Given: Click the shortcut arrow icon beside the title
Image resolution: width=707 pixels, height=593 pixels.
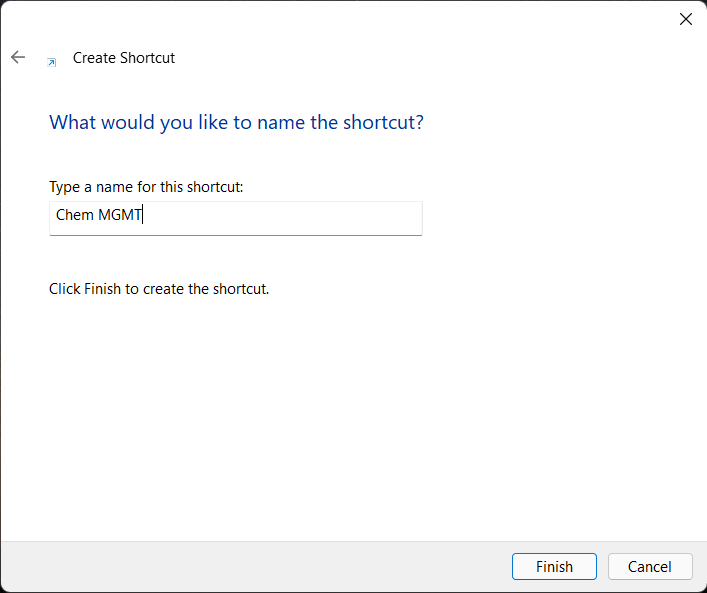Looking at the screenshot, I should (52, 62).
